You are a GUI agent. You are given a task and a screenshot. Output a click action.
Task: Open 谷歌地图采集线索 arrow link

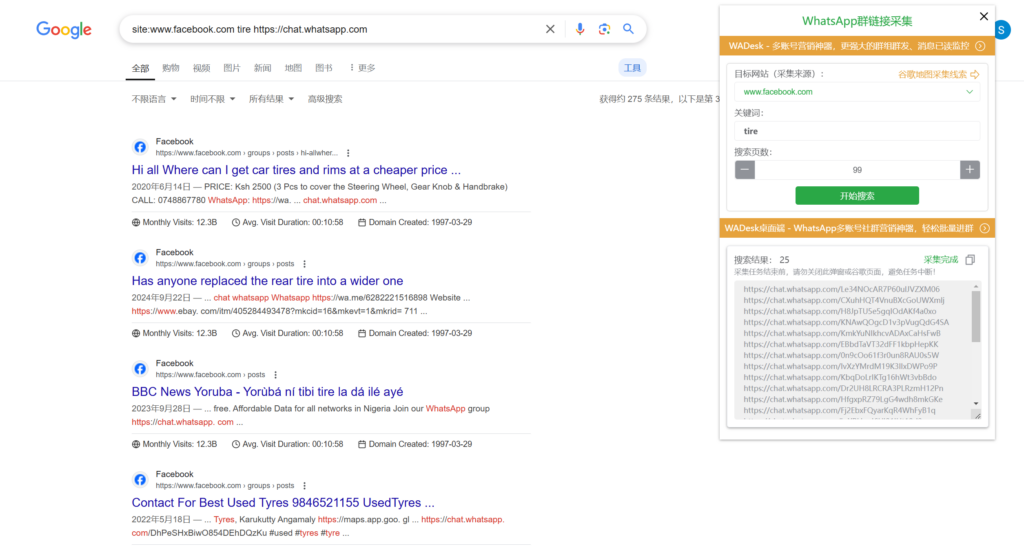(938, 74)
